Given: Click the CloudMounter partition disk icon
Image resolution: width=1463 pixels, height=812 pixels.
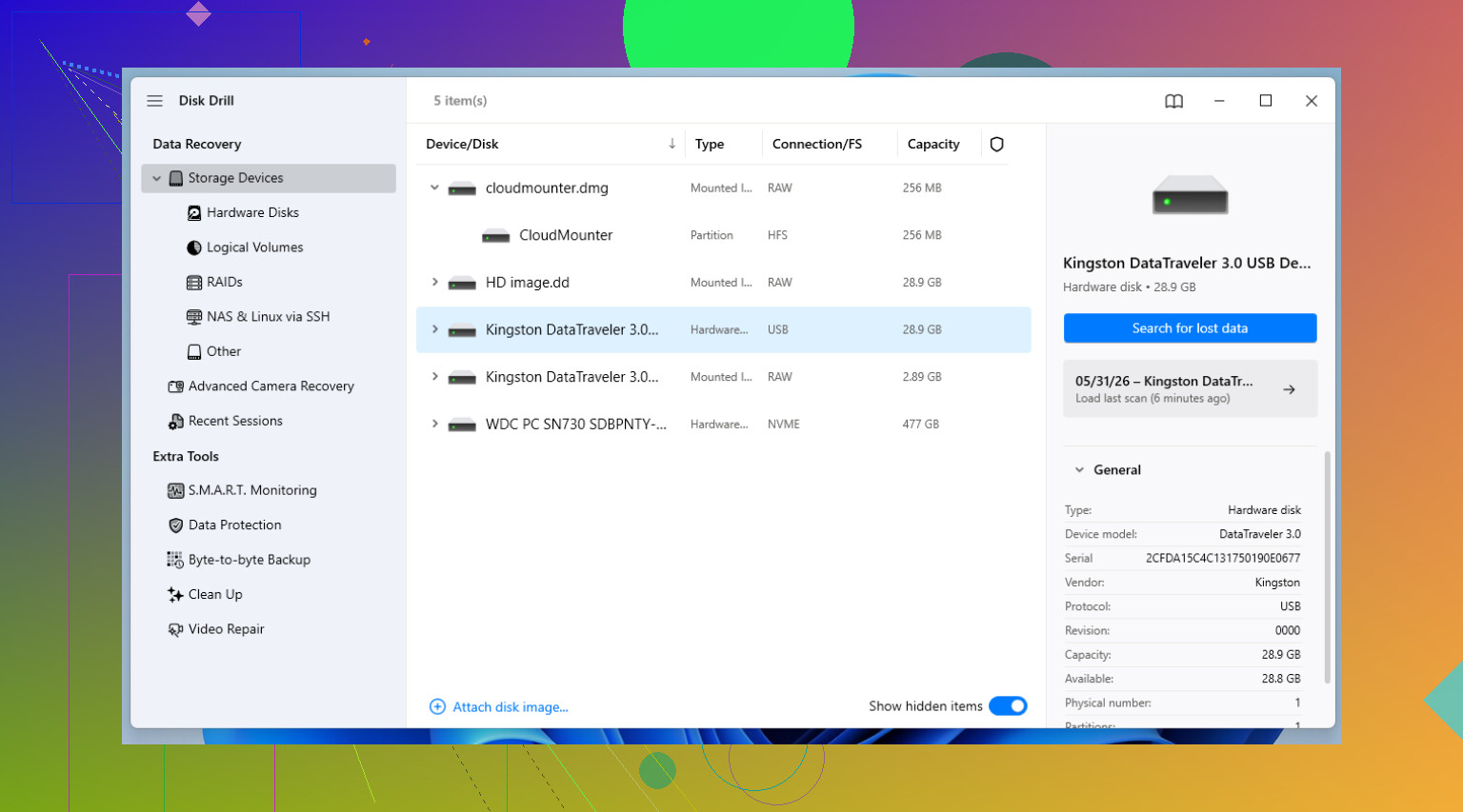Looking at the screenshot, I should click(x=495, y=236).
